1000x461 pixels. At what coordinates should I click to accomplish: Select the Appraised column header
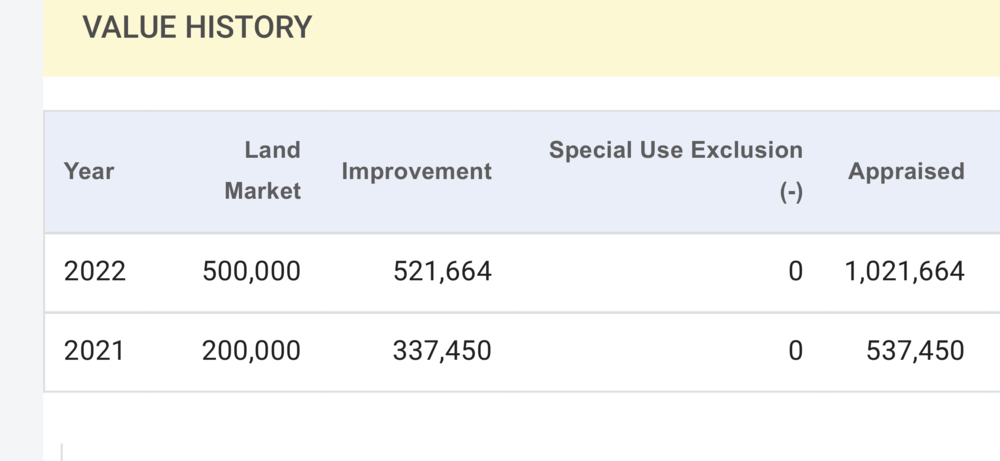pyautogui.click(x=906, y=171)
